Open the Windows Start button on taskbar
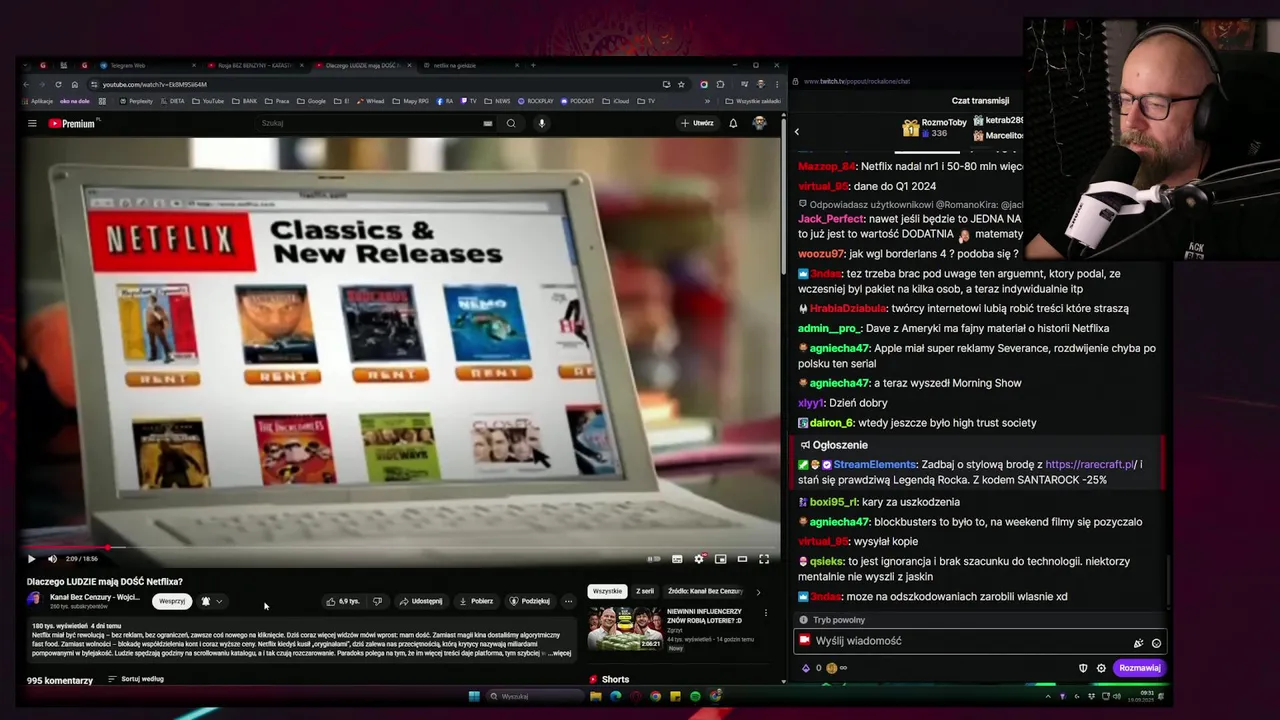Viewport: 1280px width, 720px height. (474, 696)
